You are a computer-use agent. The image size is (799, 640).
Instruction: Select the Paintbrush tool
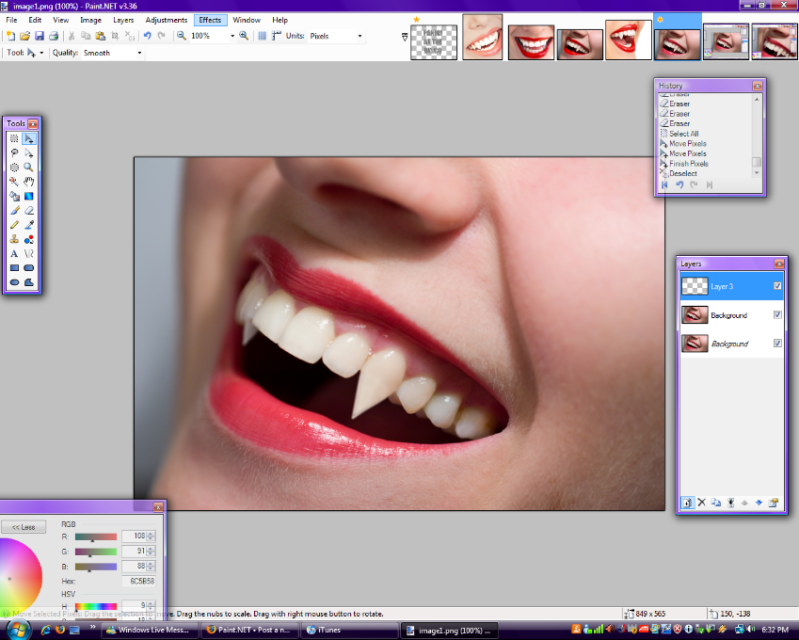(x=14, y=210)
